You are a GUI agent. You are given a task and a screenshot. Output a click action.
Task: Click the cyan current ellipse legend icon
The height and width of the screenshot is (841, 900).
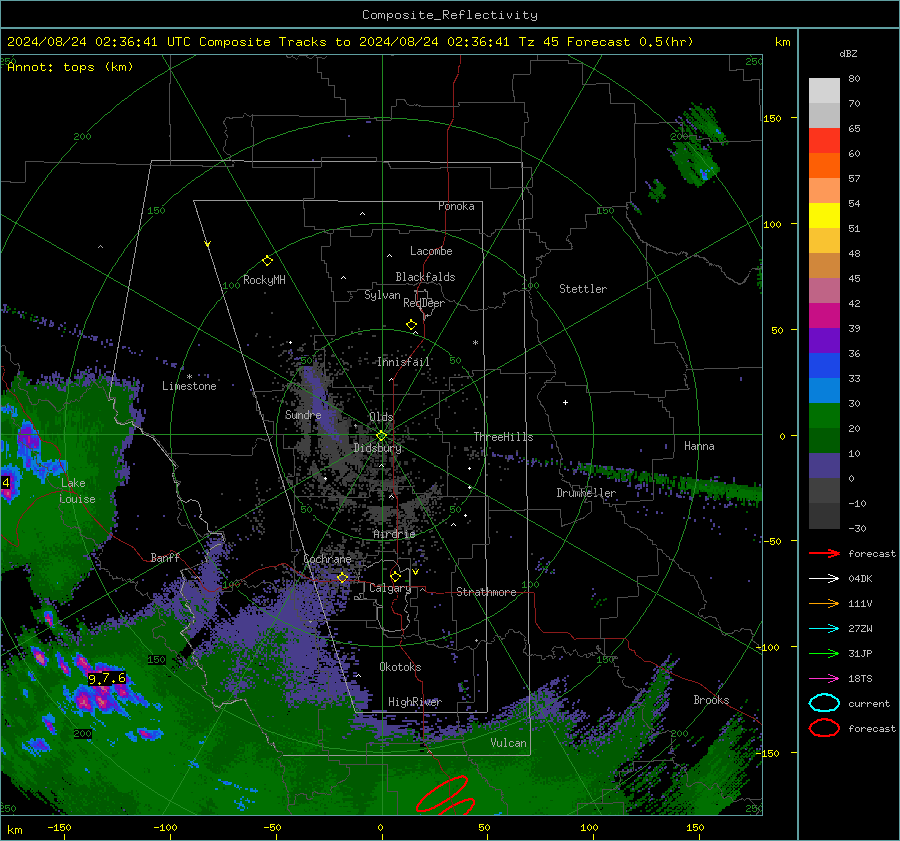point(824,703)
